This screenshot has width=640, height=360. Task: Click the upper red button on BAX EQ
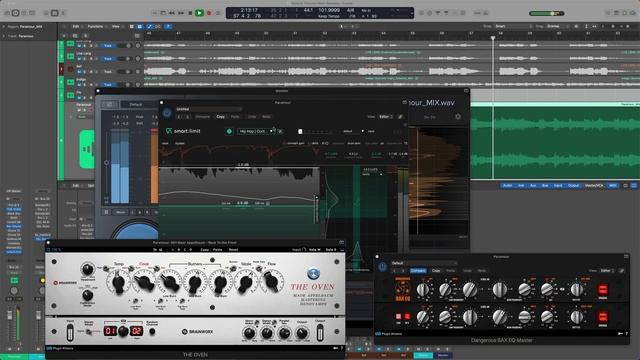(x=602, y=289)
